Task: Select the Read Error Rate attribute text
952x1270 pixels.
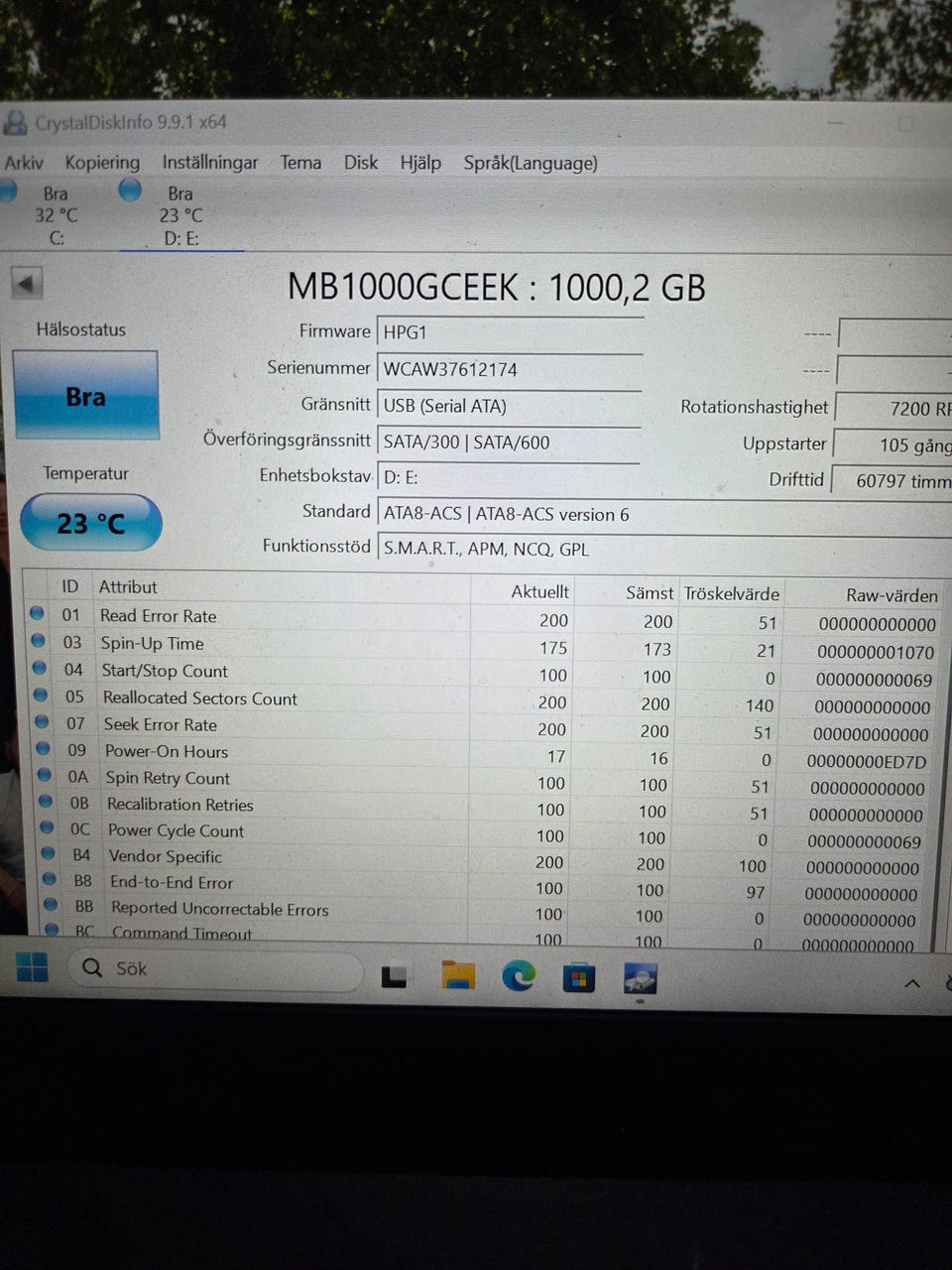Action: pyautogui.click(x=158, y=616)
